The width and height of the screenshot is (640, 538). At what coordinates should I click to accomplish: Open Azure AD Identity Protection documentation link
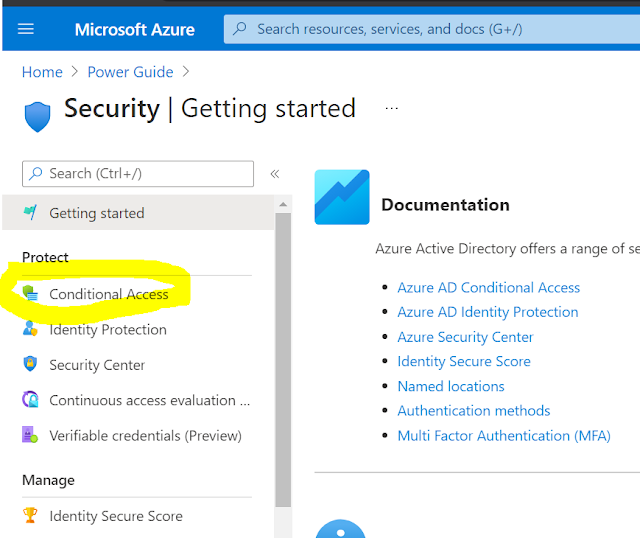pos(488,312)
